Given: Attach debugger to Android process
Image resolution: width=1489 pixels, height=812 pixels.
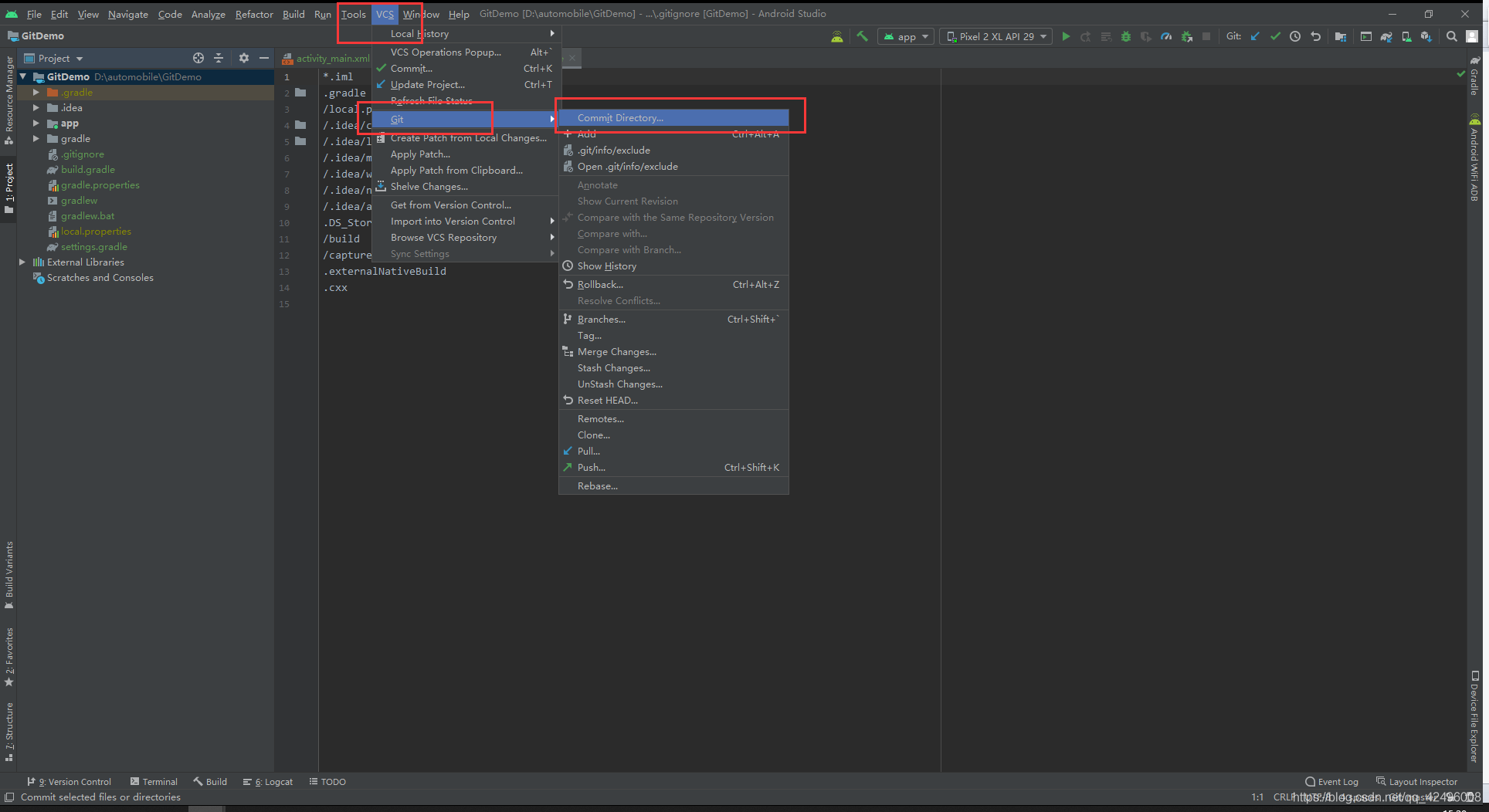Looking at the screenshot, I should [x=1186, y=36].
